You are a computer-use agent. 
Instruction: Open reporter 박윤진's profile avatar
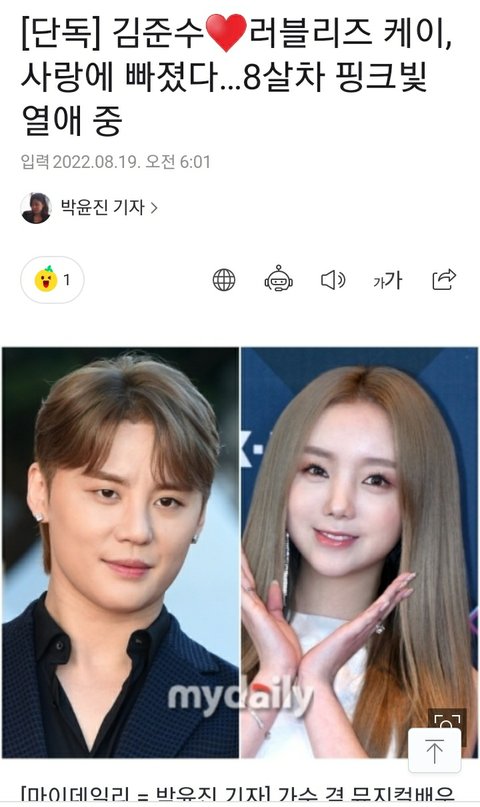click(36, 208)
